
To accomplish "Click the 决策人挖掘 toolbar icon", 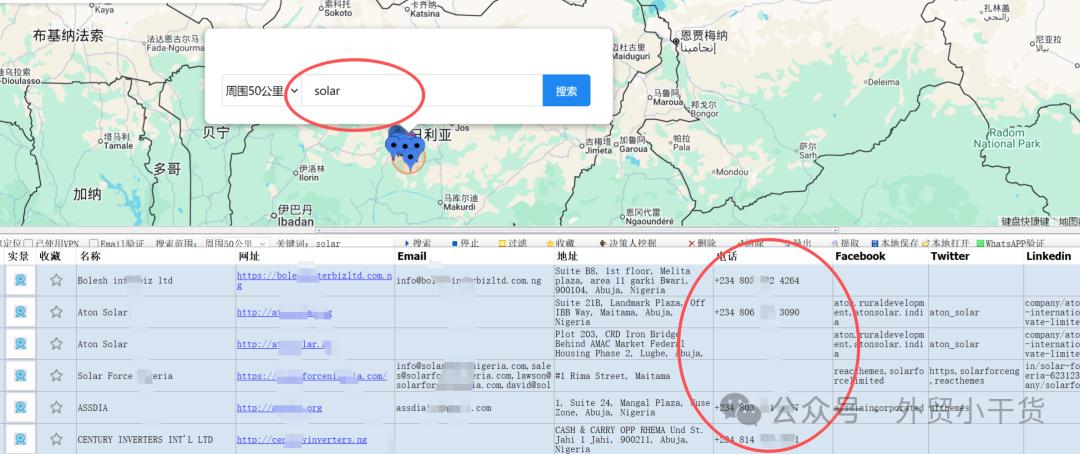I will point(601,243).
